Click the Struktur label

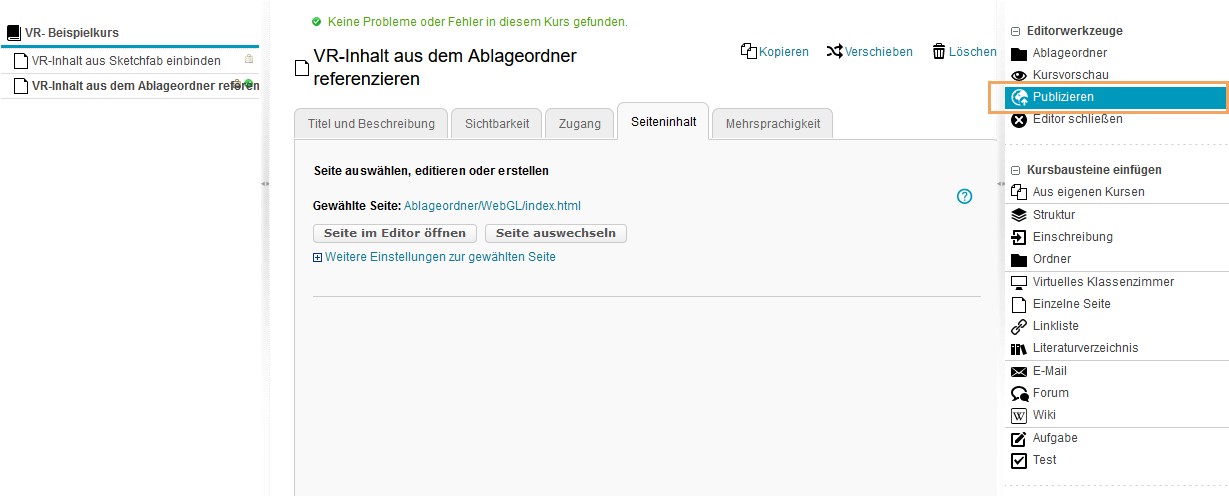pos(1054,215)
